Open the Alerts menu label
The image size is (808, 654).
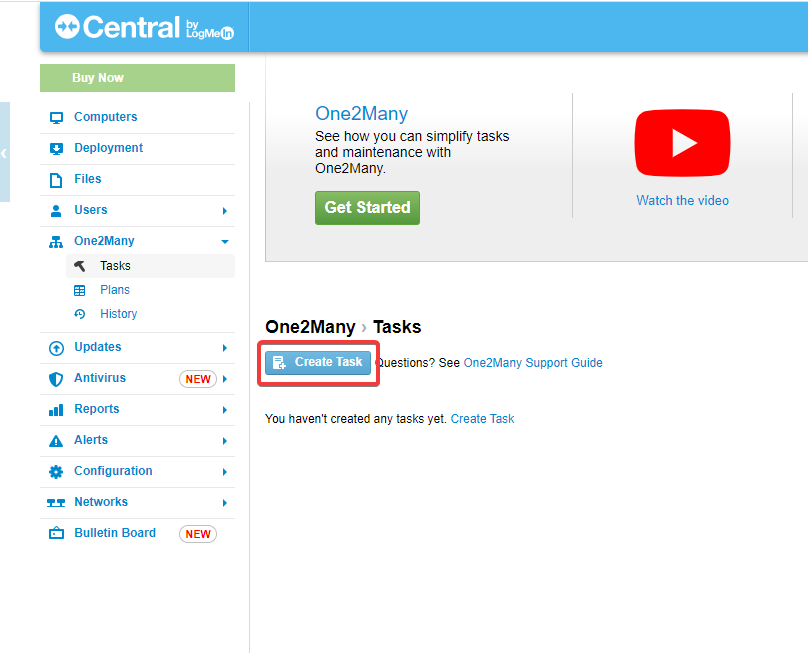click(x=91, y=440)
